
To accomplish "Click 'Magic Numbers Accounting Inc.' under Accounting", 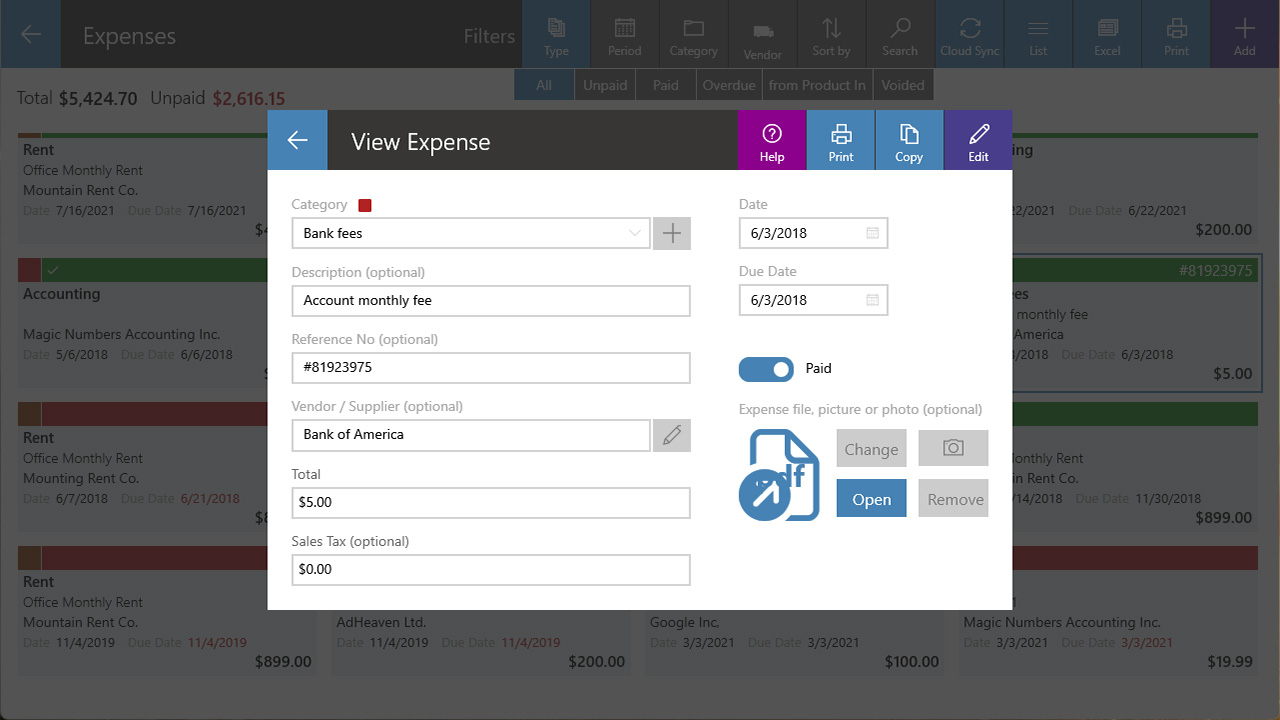I will (122, 334).
